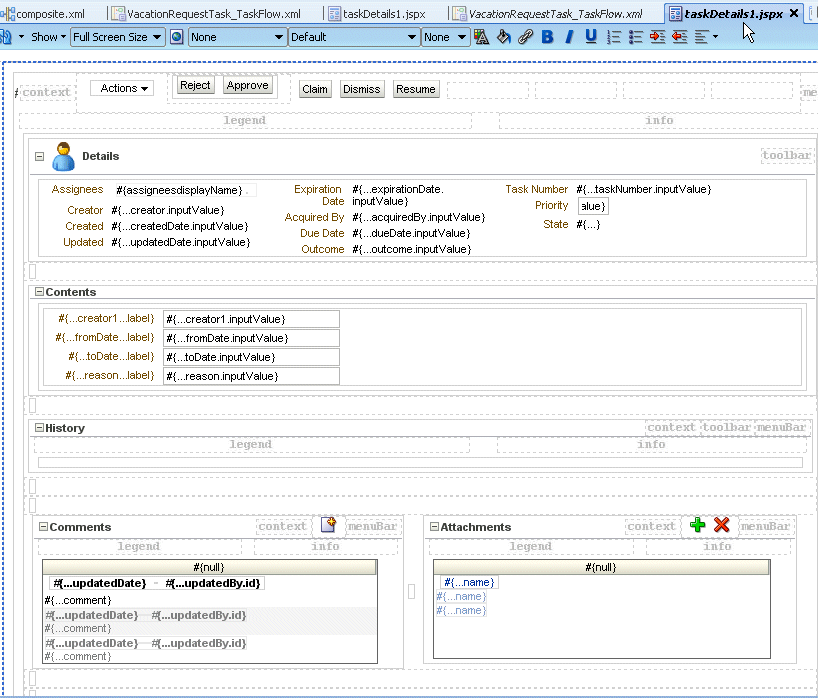This screenshot has height=698, width=818.
Task: Switch to the non-italic VacationRequestTask_TaskFlow.xml tab
Action: coord(208,14)
